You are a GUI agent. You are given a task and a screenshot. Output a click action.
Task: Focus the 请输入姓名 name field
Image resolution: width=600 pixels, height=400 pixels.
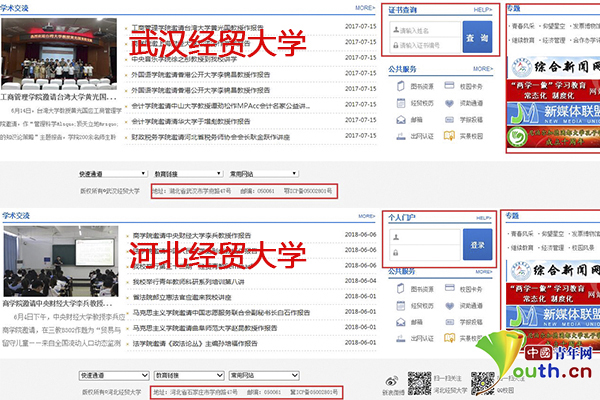(426, 30)
